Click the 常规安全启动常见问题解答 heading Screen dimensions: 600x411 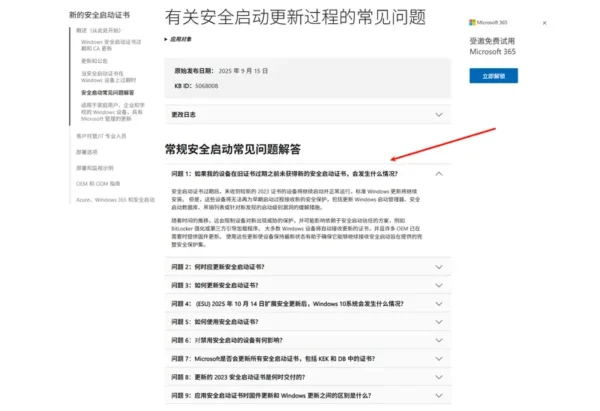point(233,149)
